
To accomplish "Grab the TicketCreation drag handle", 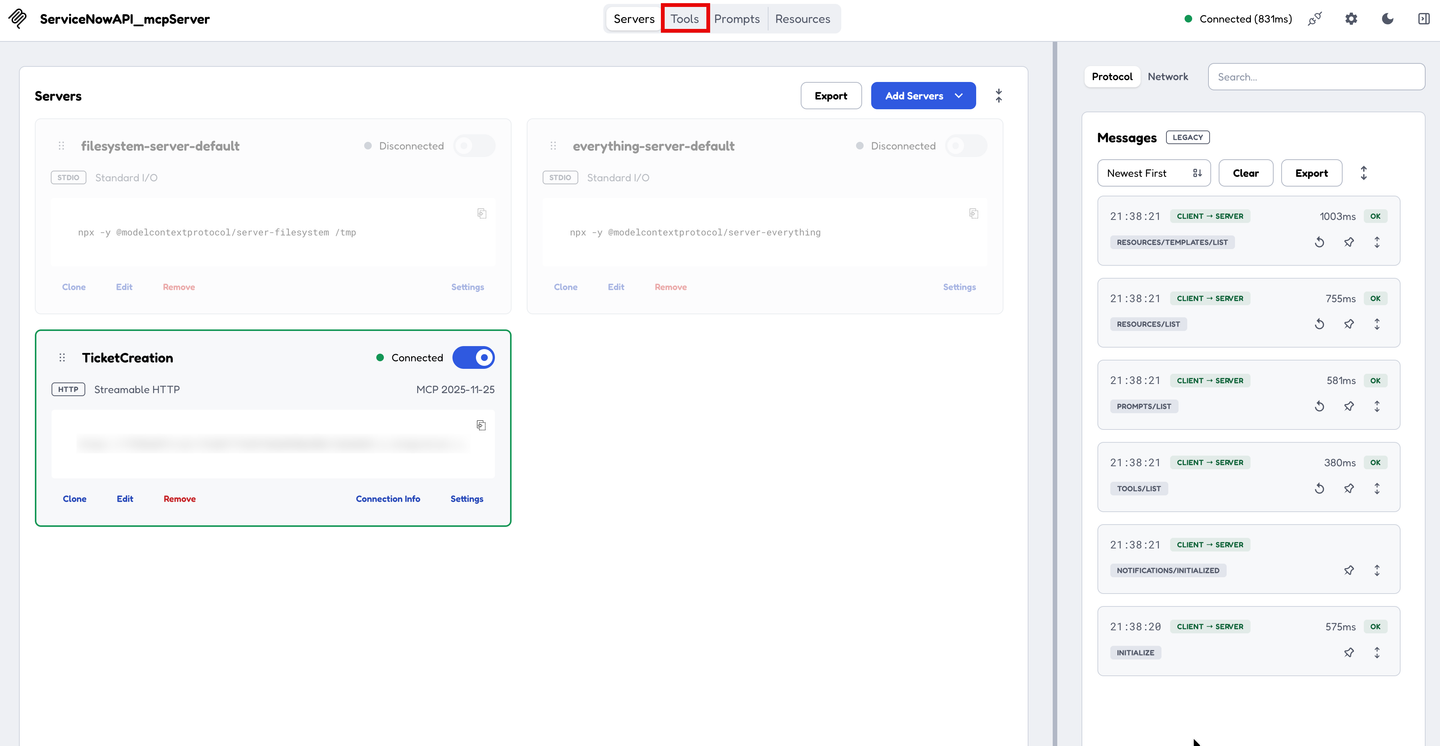I will point(62,358).
